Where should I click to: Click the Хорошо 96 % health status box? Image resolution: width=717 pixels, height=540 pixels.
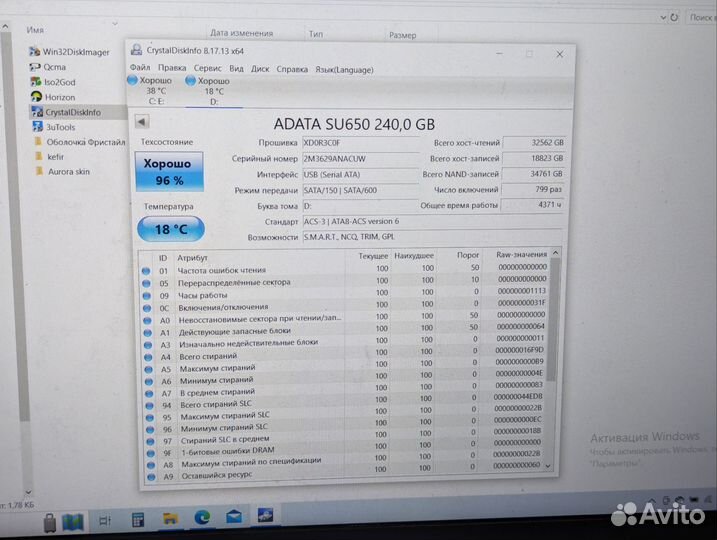coord(169,171)
